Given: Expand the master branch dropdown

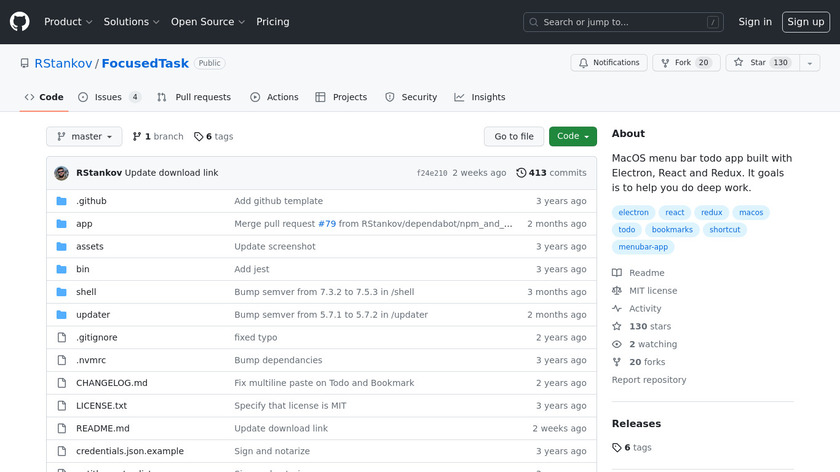Looking at the screenshot, I should coord(84,136).
